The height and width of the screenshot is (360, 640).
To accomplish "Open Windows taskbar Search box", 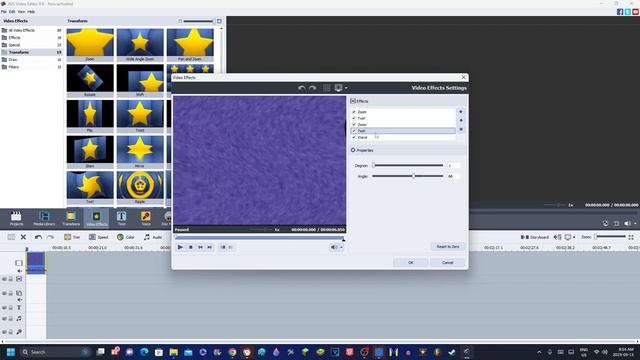I will pos(55,352).
